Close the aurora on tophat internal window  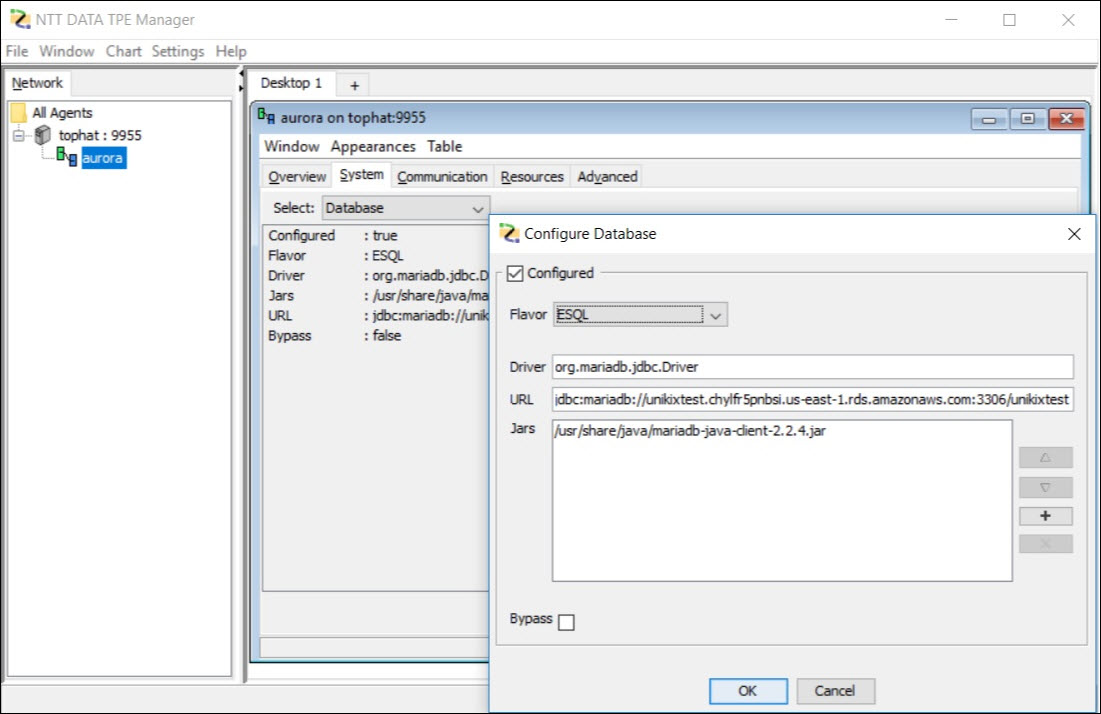coord(1066,119)
